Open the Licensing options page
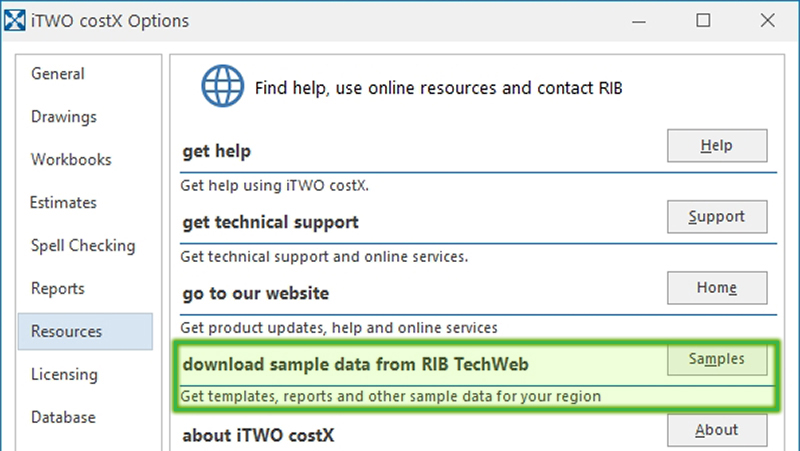Image resolution: width=800 pixels, height=451 pixels. pos(64,374)
